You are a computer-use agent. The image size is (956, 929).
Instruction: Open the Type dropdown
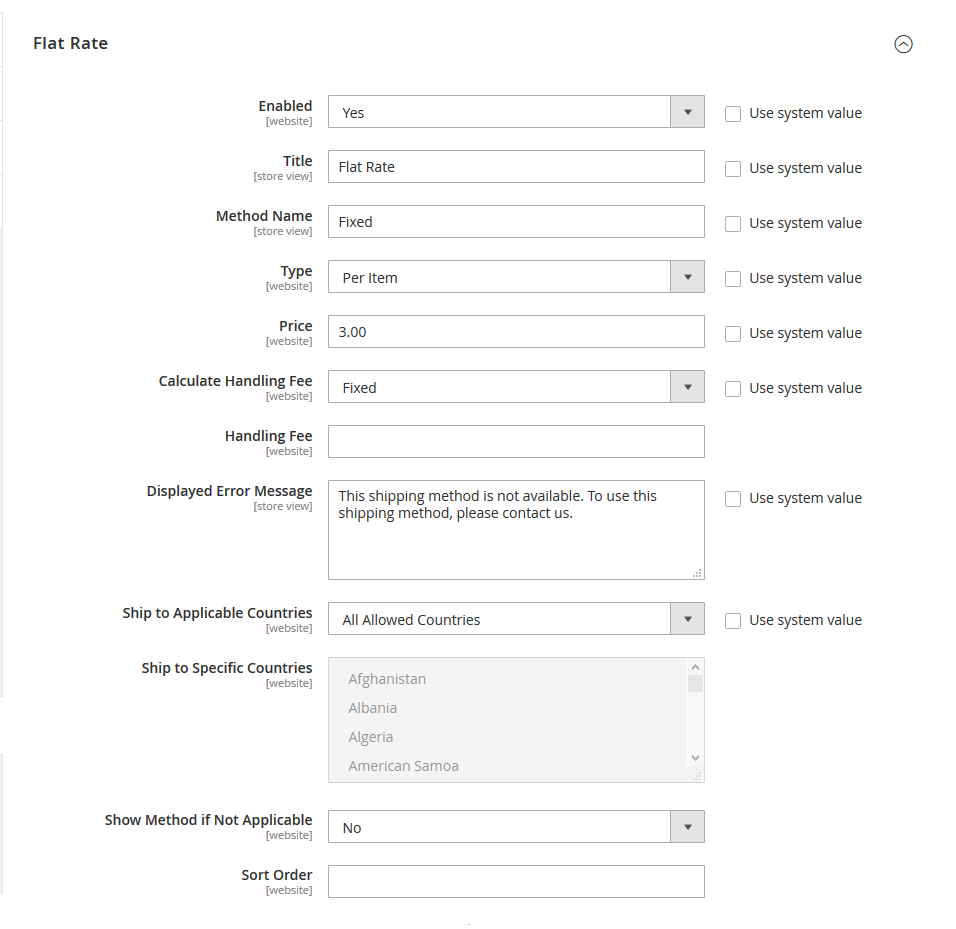(687, 276)
